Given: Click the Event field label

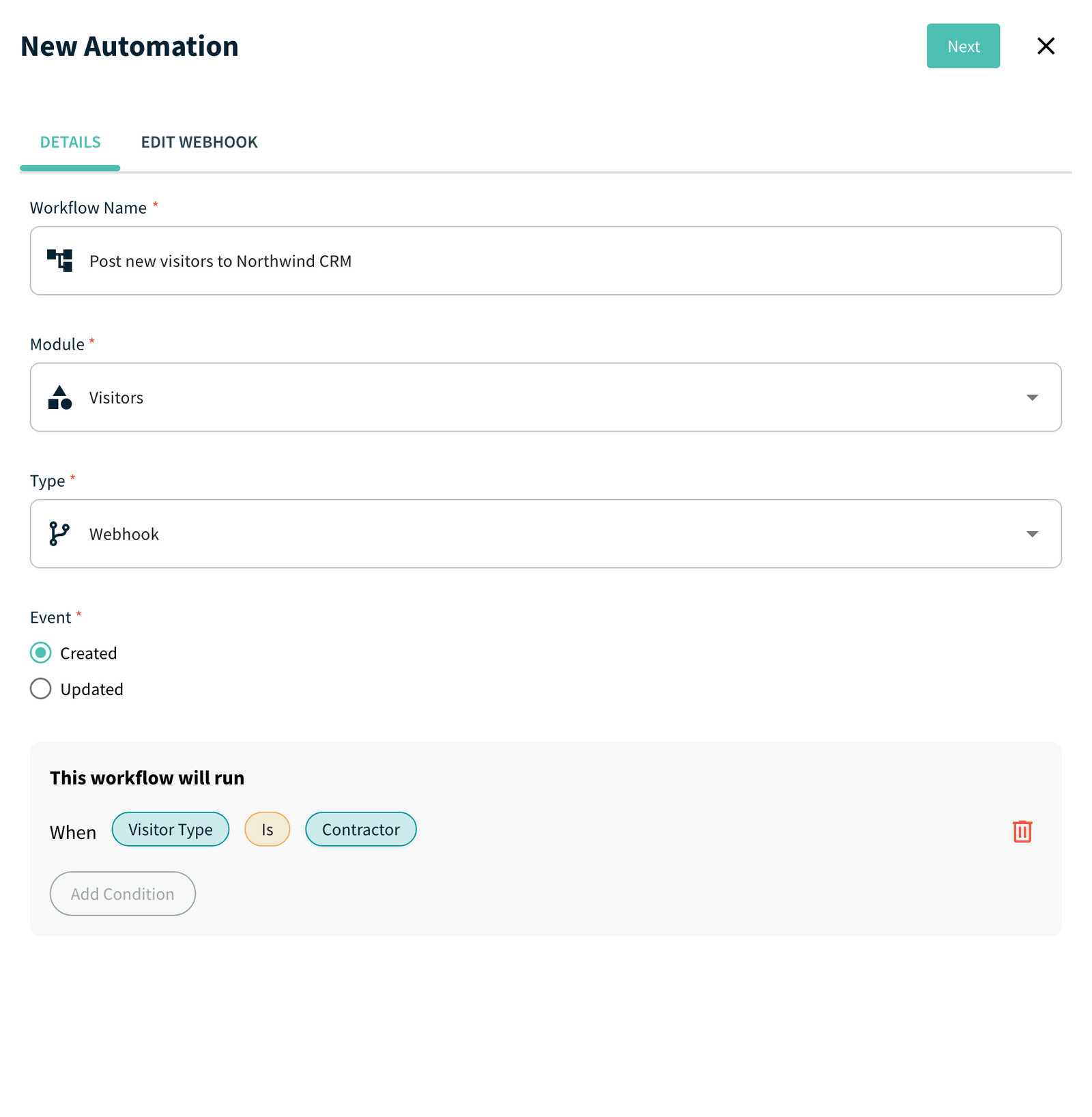Looking at the screenshot, I should (51, 617).
